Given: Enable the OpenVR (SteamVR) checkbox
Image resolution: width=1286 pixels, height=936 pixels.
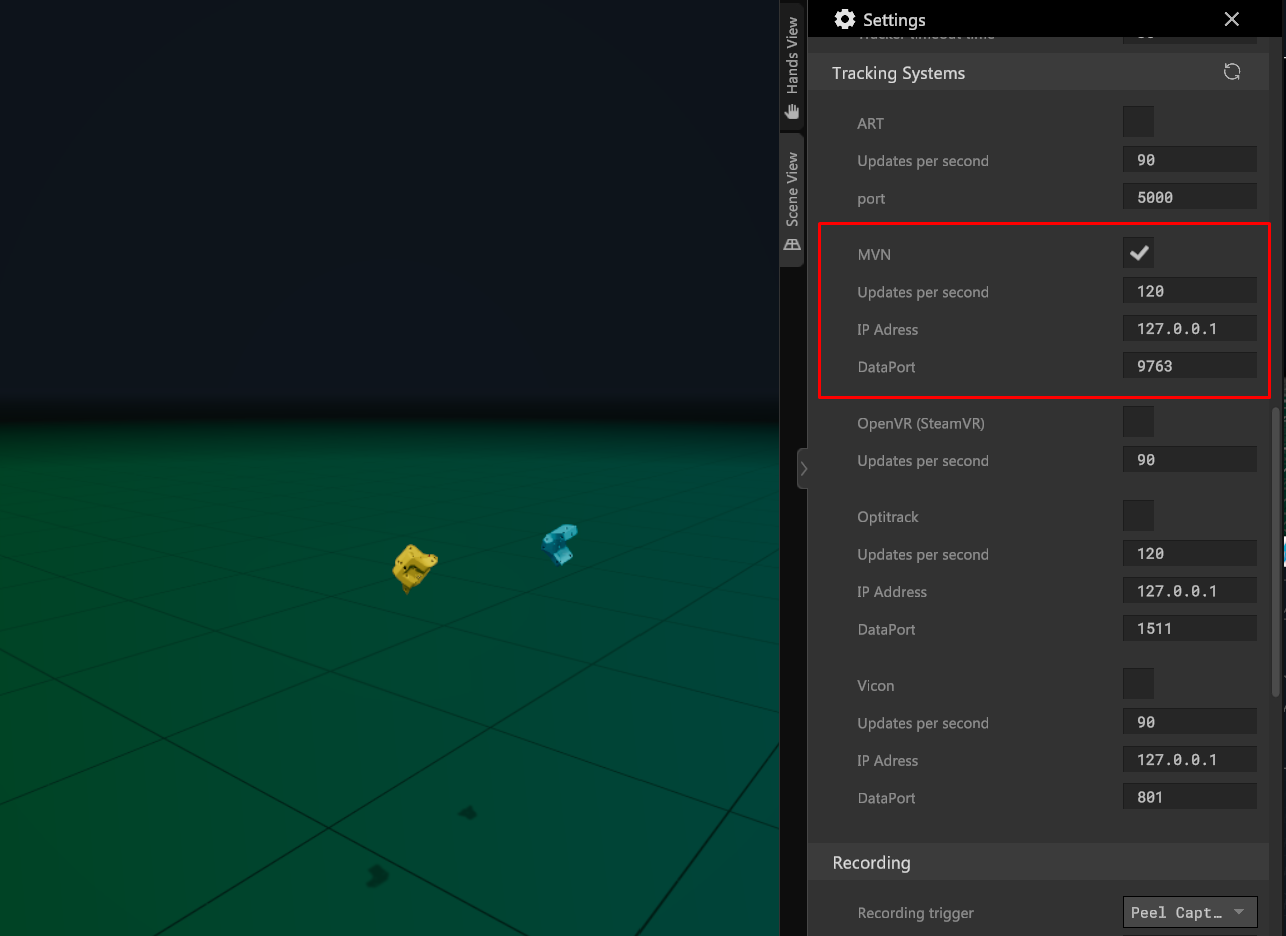Looking at the screenshot, I should pyautogui.click(x=1138, y=422).
